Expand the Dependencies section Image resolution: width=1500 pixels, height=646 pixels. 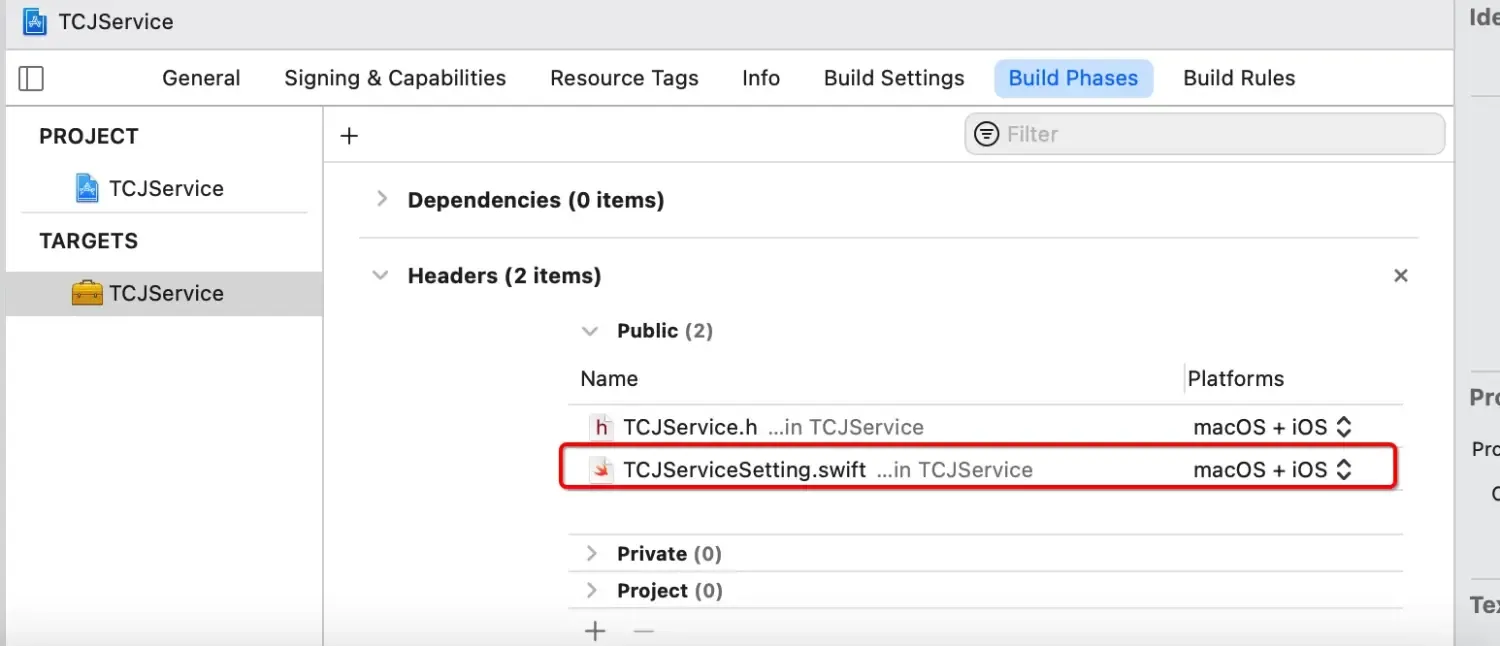tap(381, 200)
